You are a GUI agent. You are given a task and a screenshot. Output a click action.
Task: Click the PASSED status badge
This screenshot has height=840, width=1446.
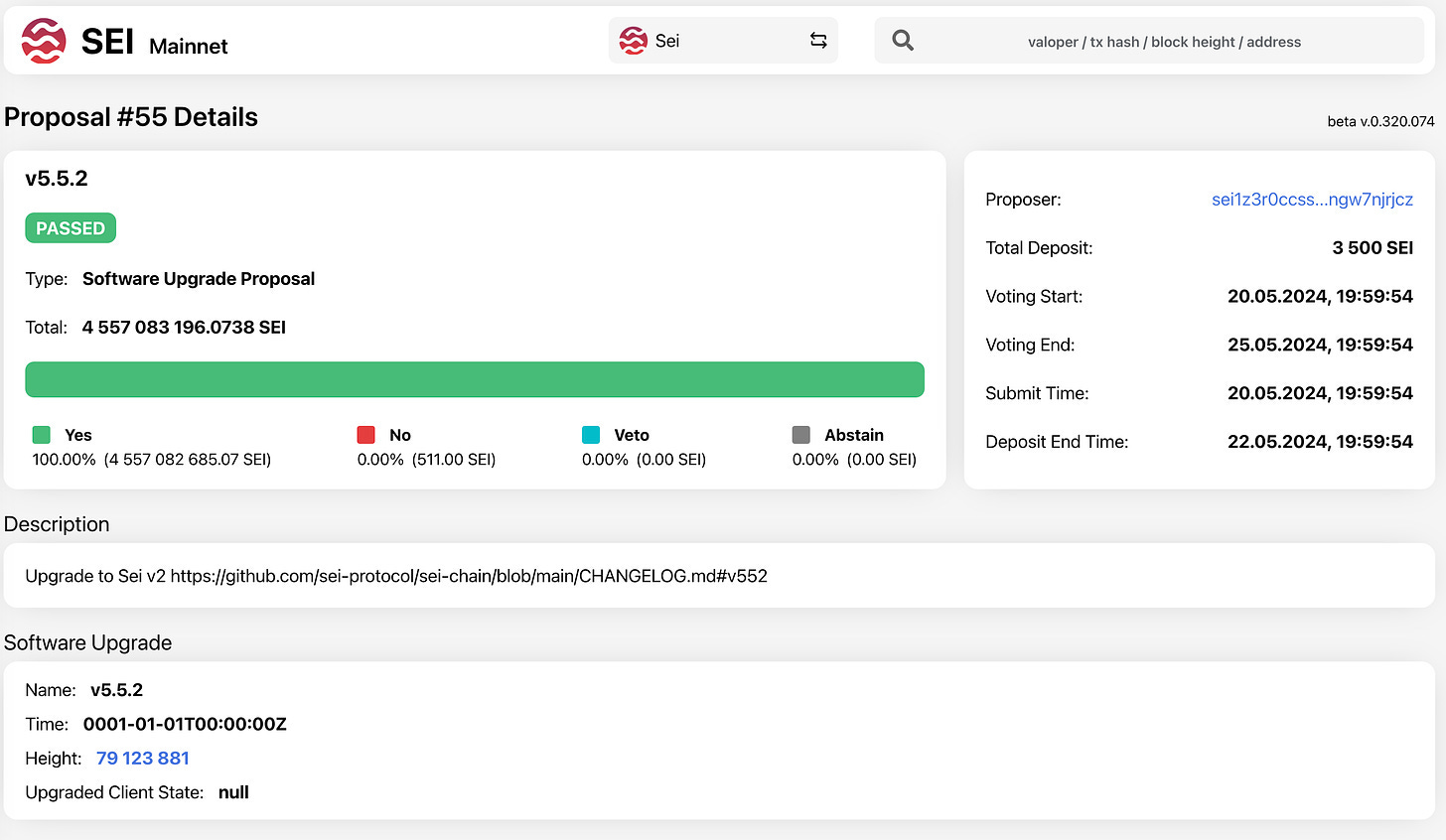tap(71, 228)
